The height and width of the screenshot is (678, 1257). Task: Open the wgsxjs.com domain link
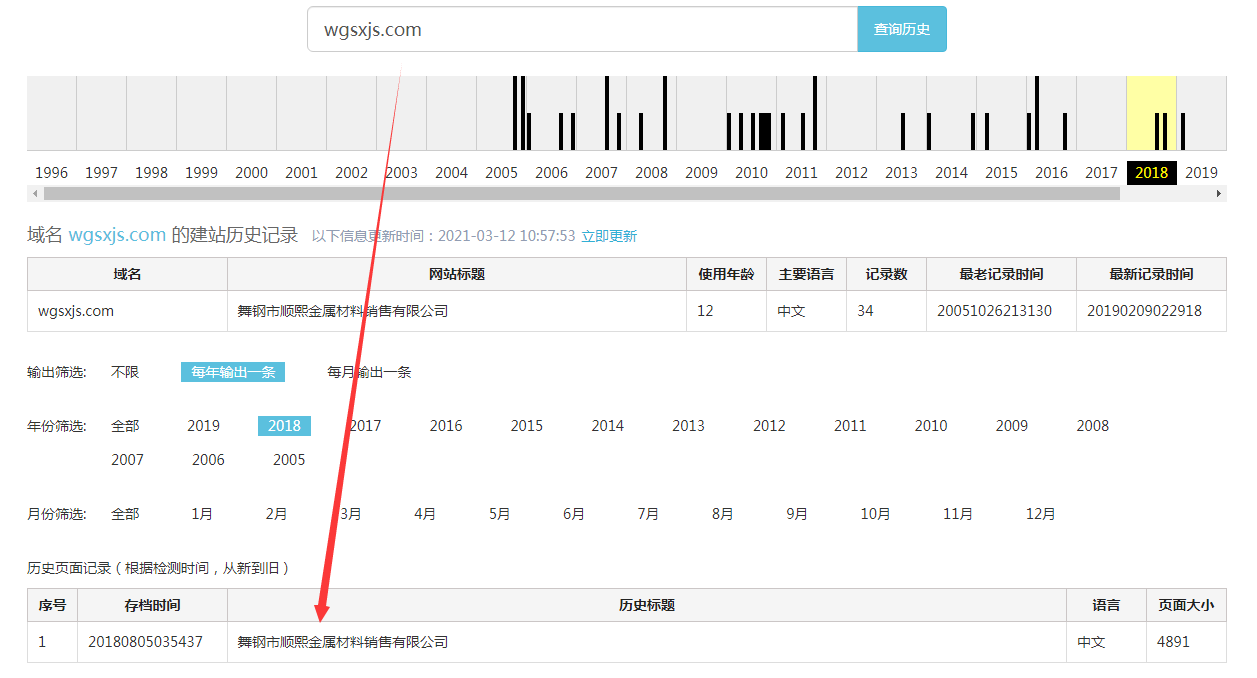pyautogui.click(x=116, y=236)
